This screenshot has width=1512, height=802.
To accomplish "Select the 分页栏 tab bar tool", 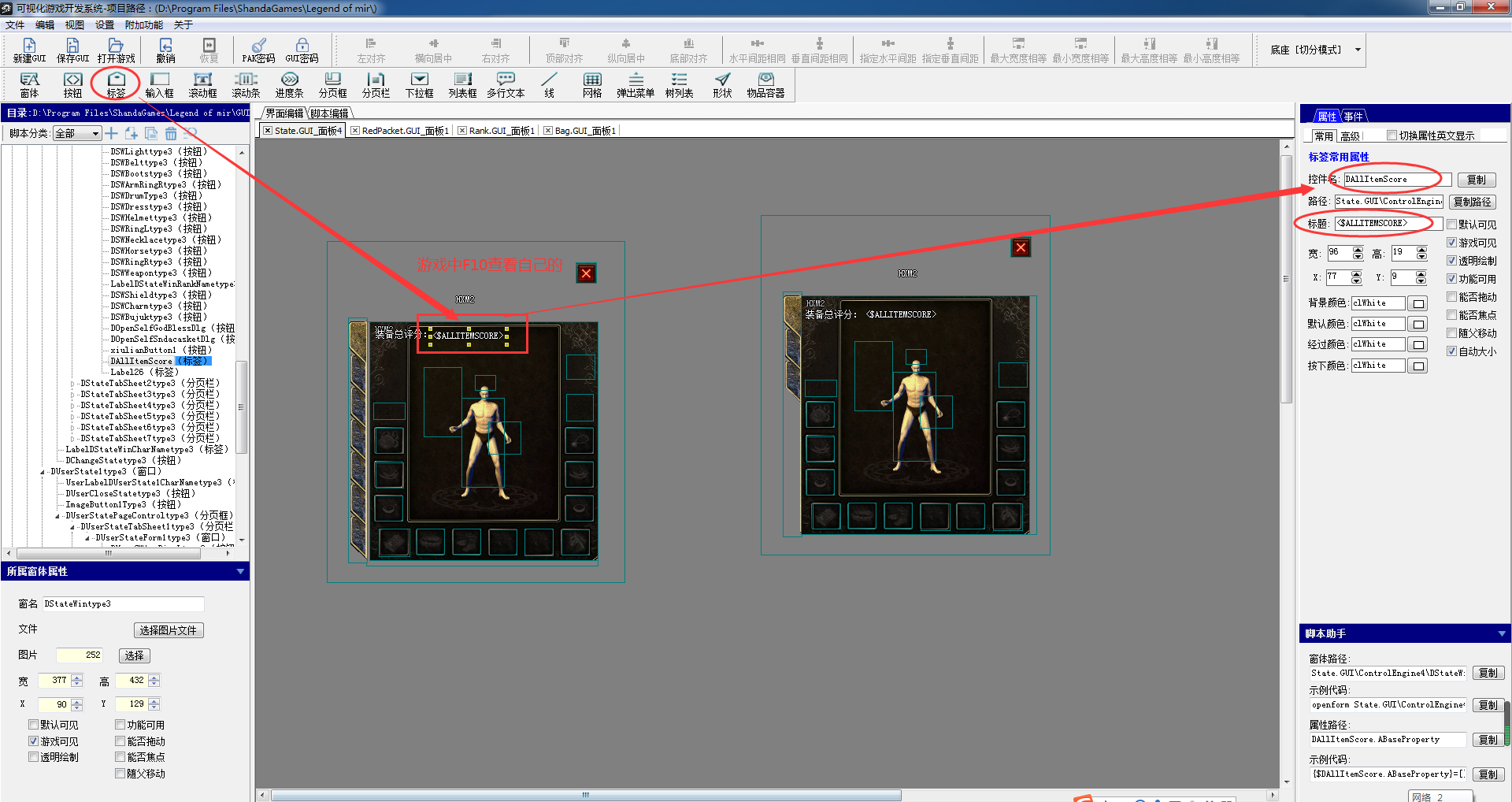I will point(376,85).
